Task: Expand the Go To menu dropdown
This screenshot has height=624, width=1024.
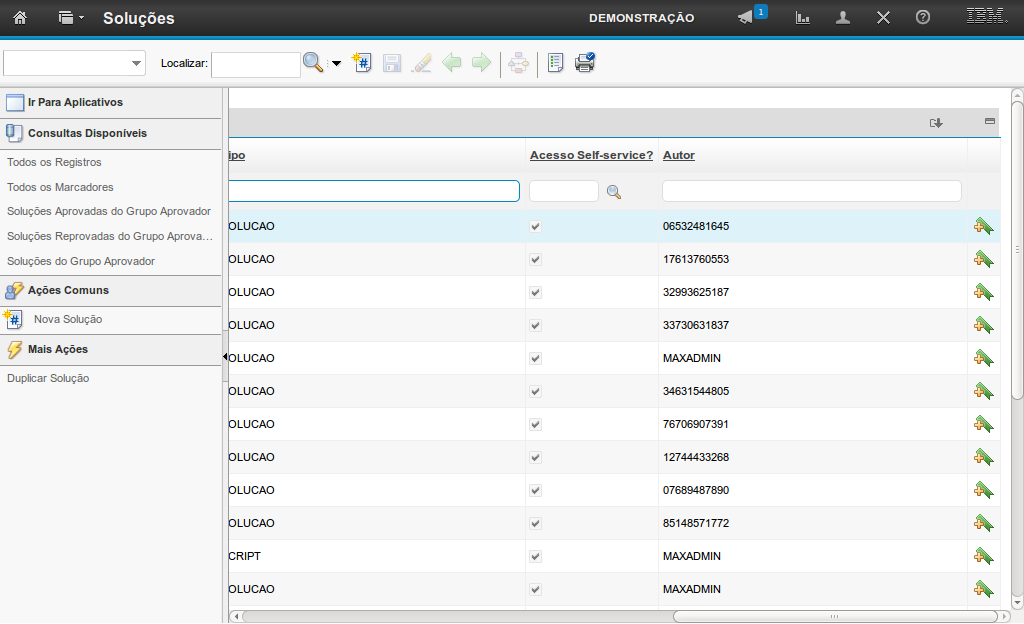Action: [x=69, y=18]
